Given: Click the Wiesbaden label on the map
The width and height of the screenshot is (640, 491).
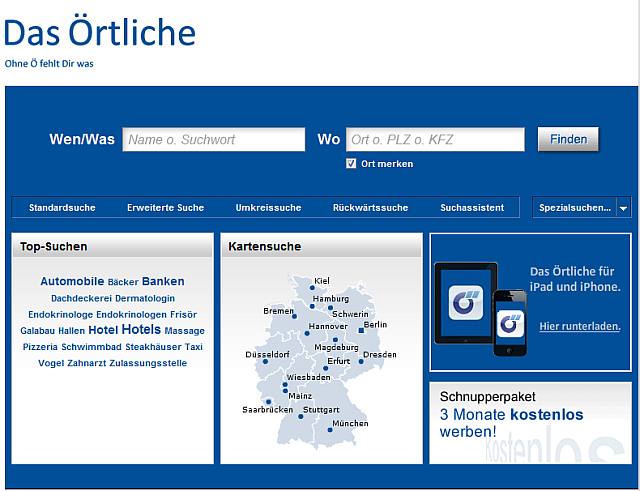Looking at the screenshot, I should [x=308, y=377].
